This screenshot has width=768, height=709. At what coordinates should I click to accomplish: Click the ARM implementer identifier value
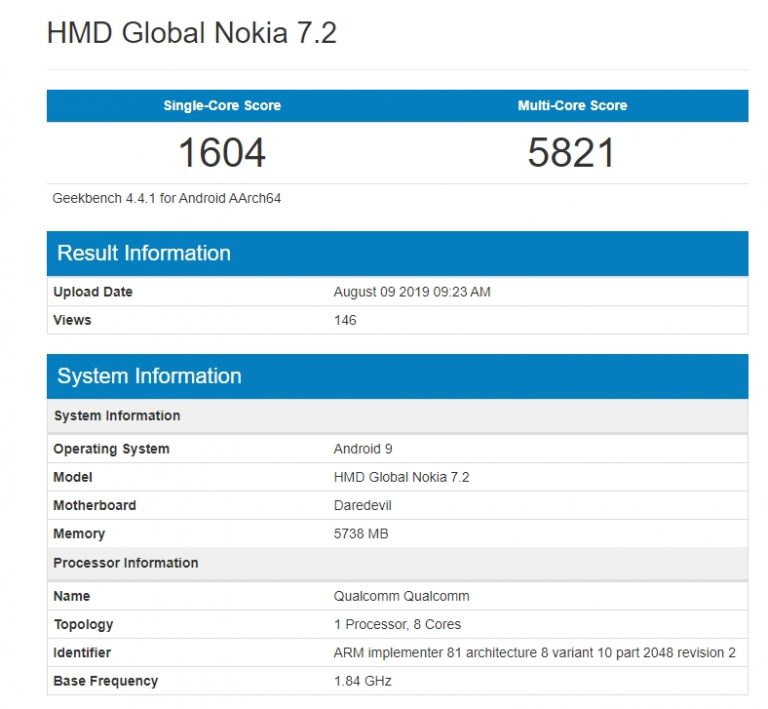534,653
